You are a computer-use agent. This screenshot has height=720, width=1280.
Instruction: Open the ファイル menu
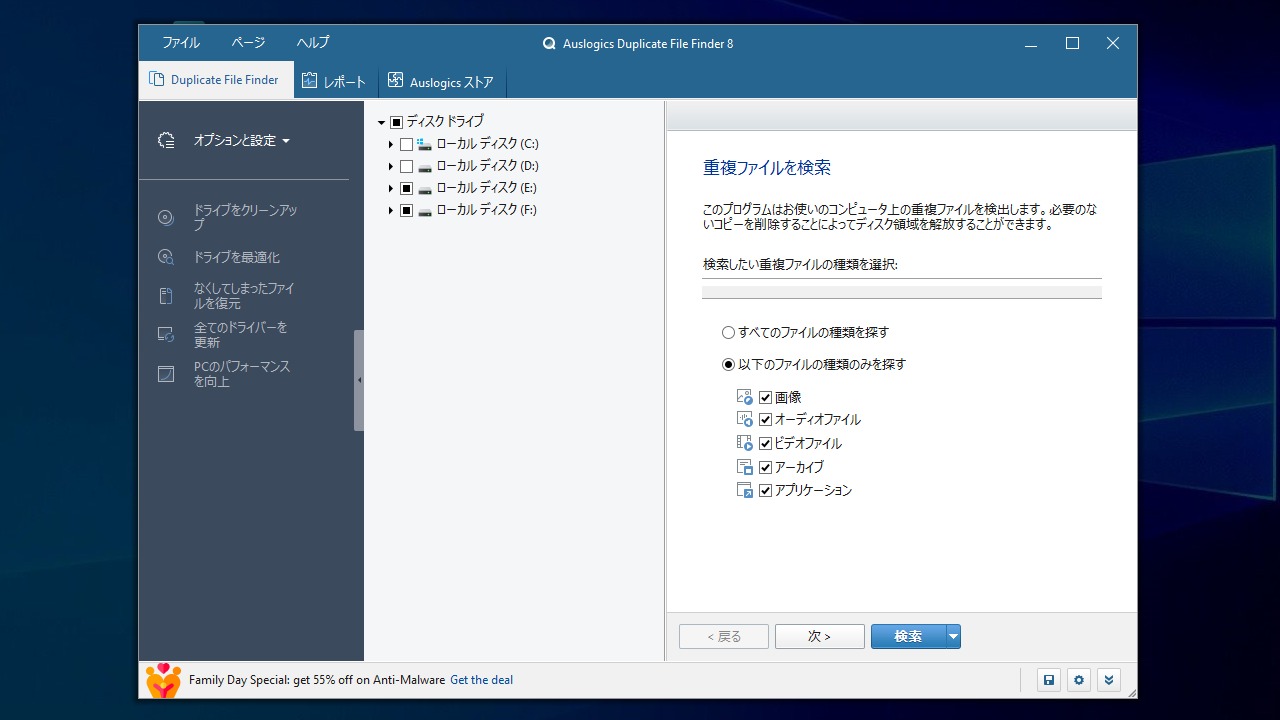point(181,43)
